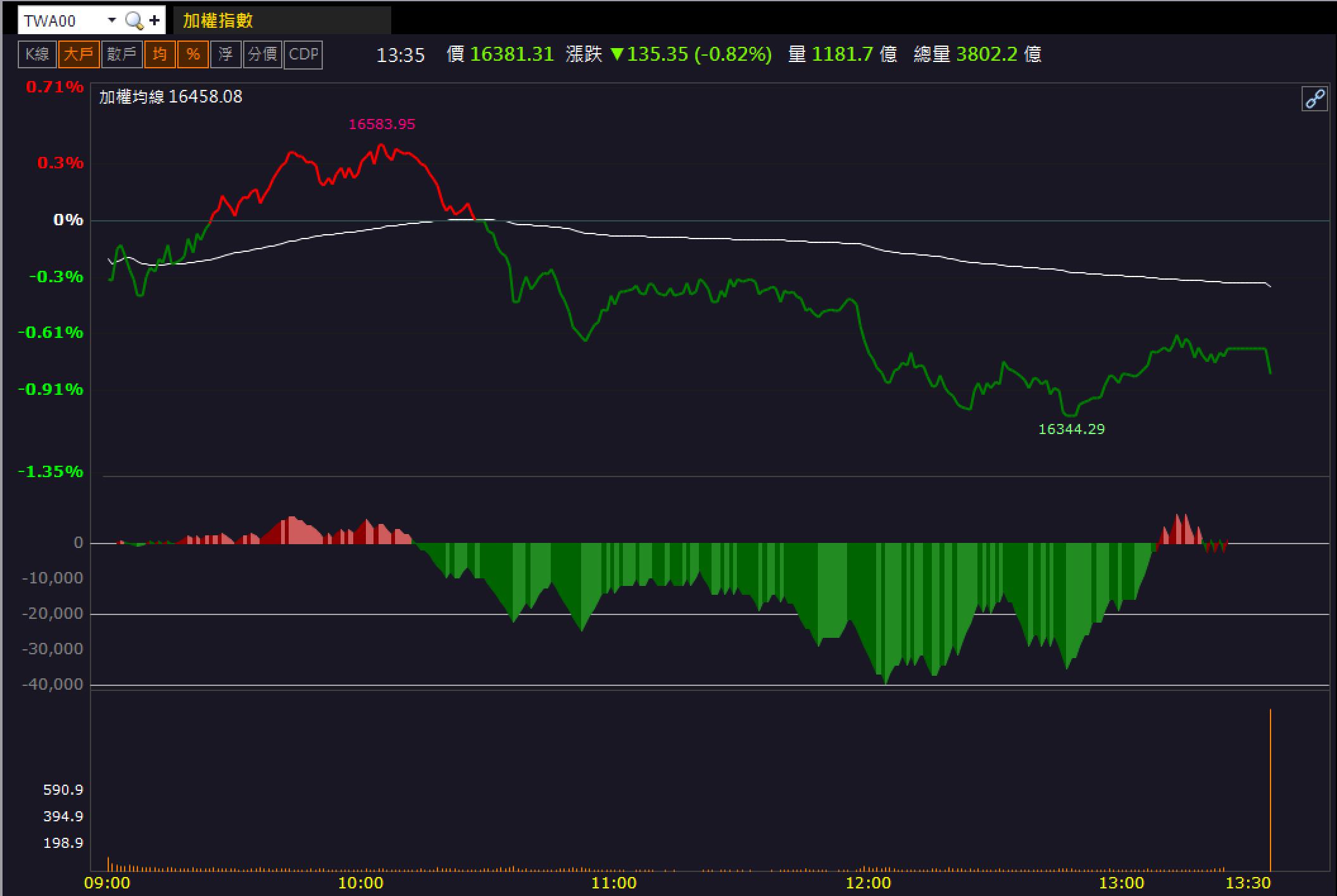Expand the TWA00 symbol dropdown arrow
The width and height of the screenshot is (1337, 896).
pyautogui.click(x=112, y=20)
